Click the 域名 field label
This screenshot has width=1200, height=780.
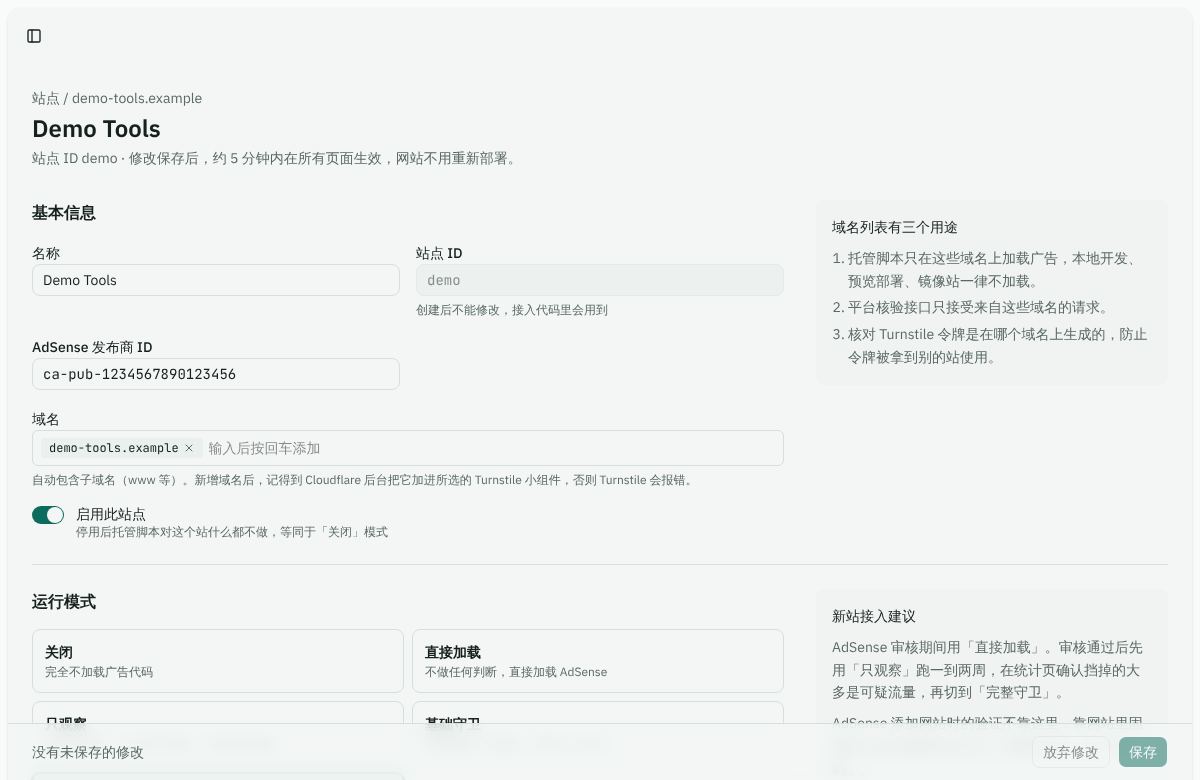(x=46, y=419)
